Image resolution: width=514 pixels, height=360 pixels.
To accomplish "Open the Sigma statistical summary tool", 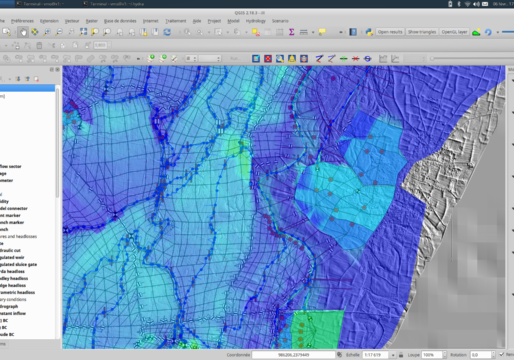I will (x=291, y=32).
